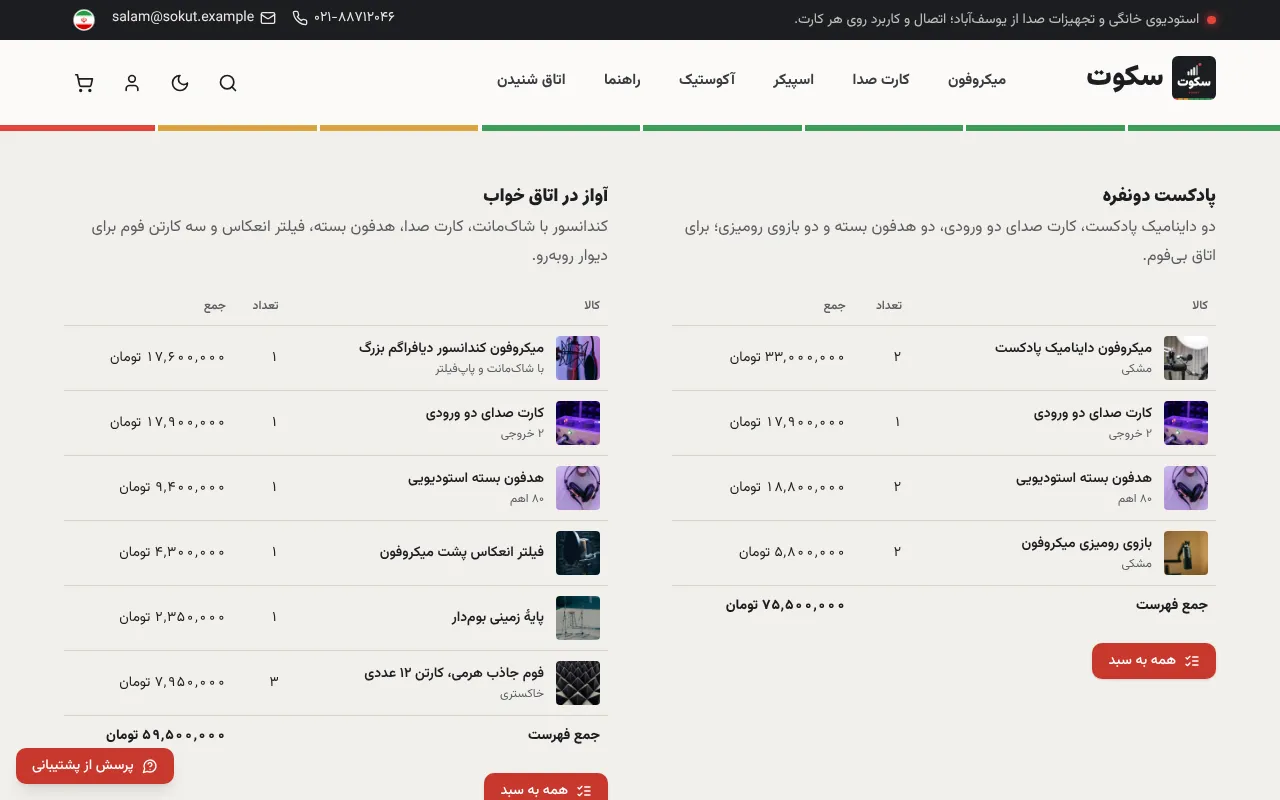Click the با شاک‌مانت و پاپ‌فیلتر subtitle

coord(489,368)
